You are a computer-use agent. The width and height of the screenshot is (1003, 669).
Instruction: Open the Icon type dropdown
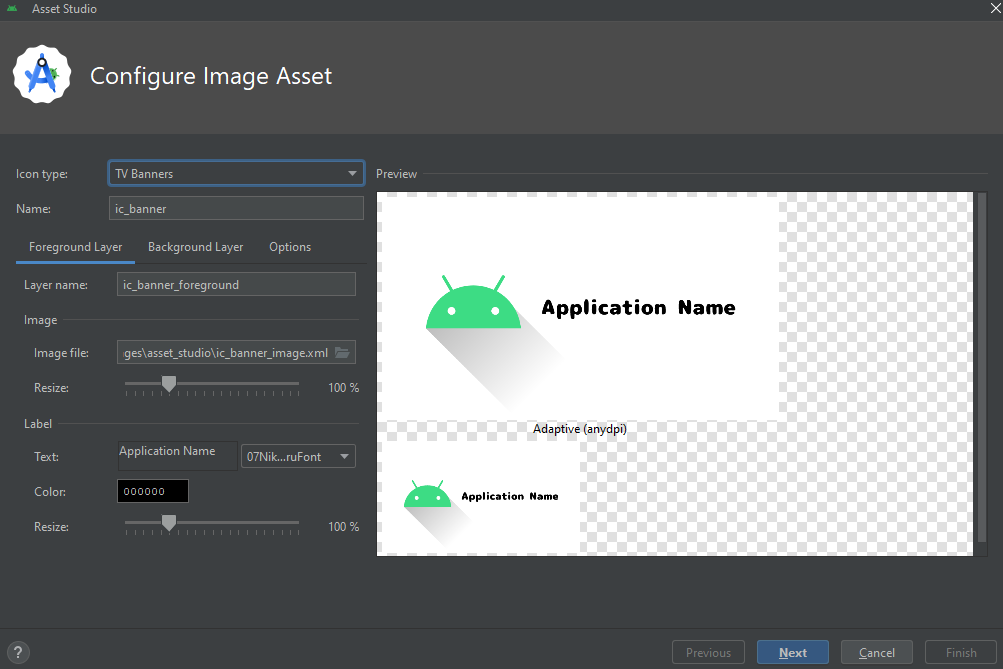[x=236, y=173]
